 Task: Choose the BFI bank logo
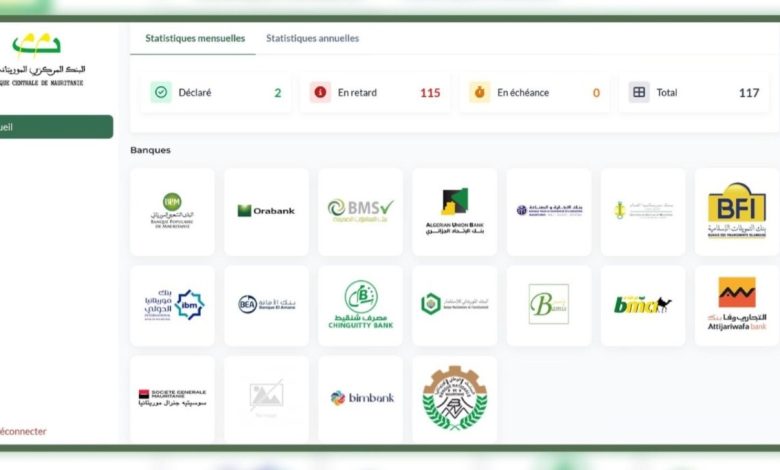[x=736, y=211]
